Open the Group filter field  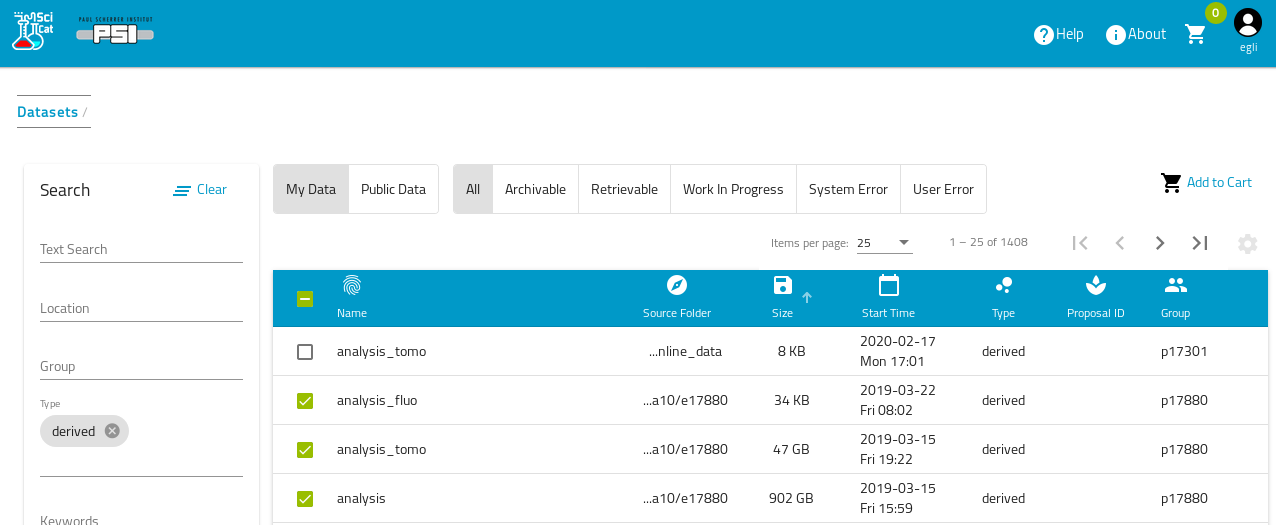[141, 367]
